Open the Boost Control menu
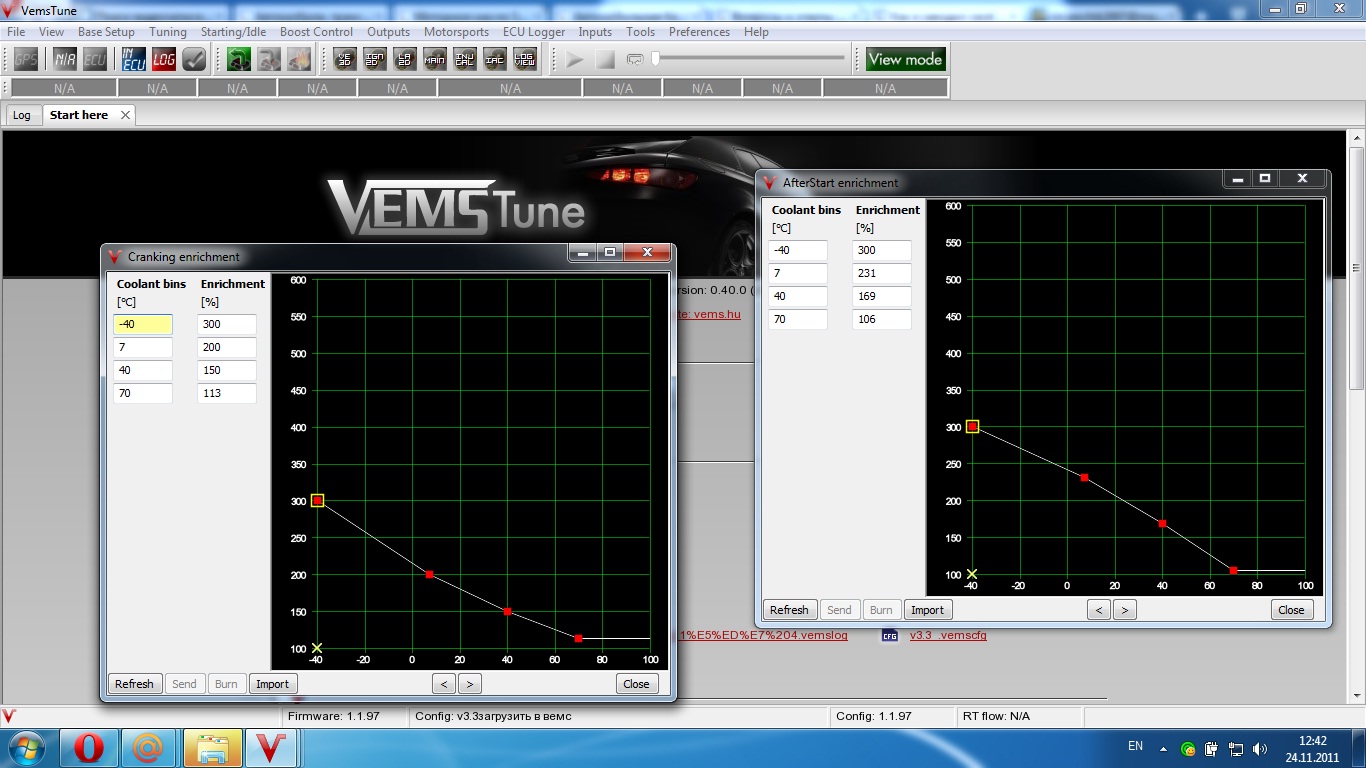 tap(316, 32)
